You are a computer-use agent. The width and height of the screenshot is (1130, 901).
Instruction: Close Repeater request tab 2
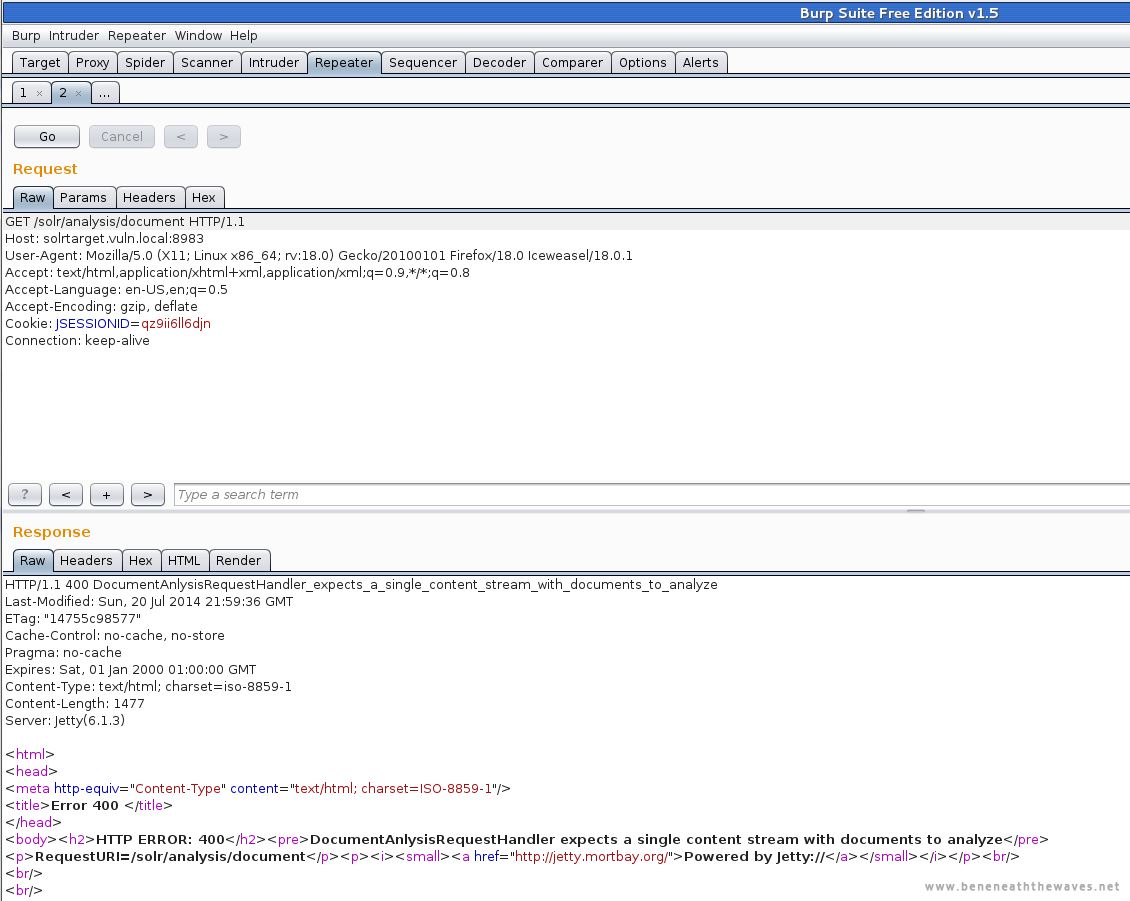coord(79,94)
